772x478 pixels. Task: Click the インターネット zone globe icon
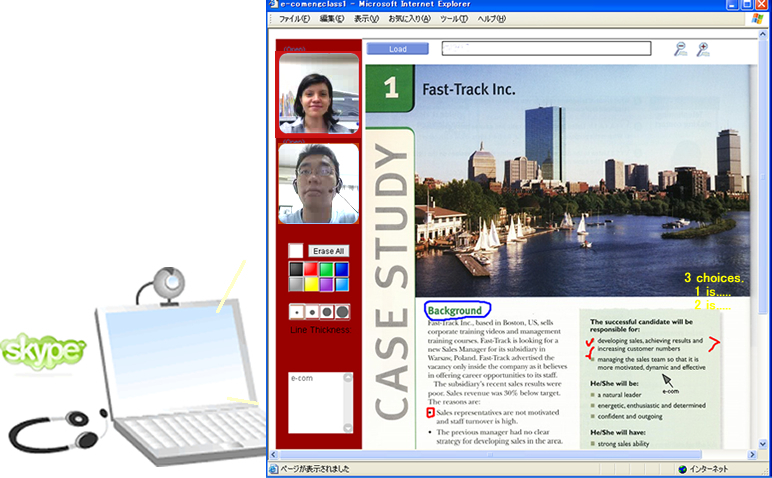point(682,469)
